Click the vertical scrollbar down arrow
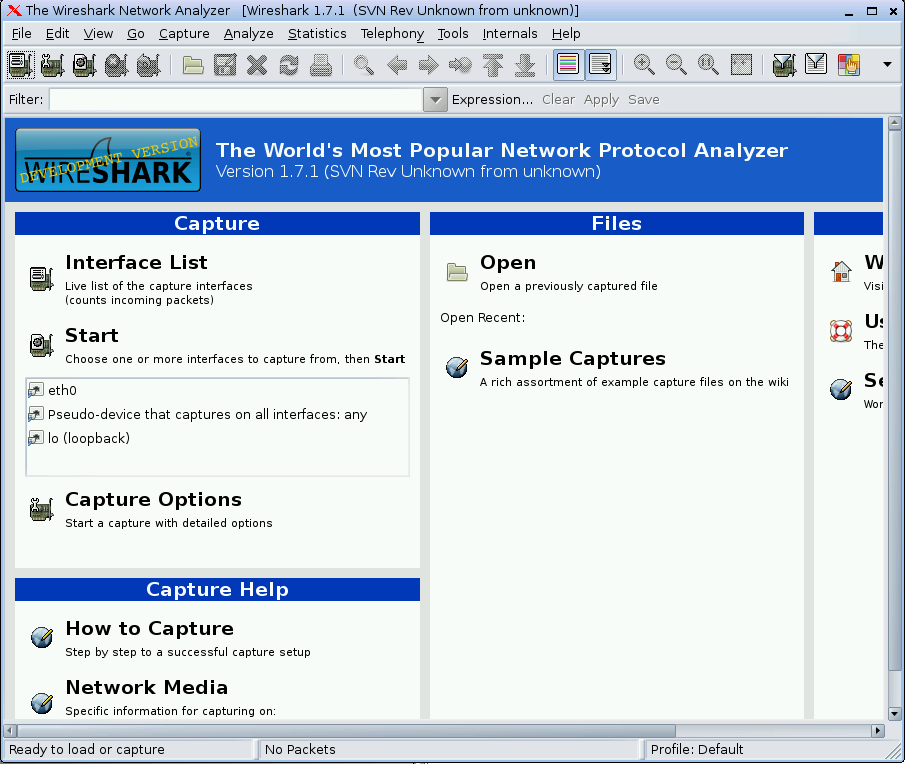Image resolution: width=905 pixels, height=764 pixels. tap(895, 713)
